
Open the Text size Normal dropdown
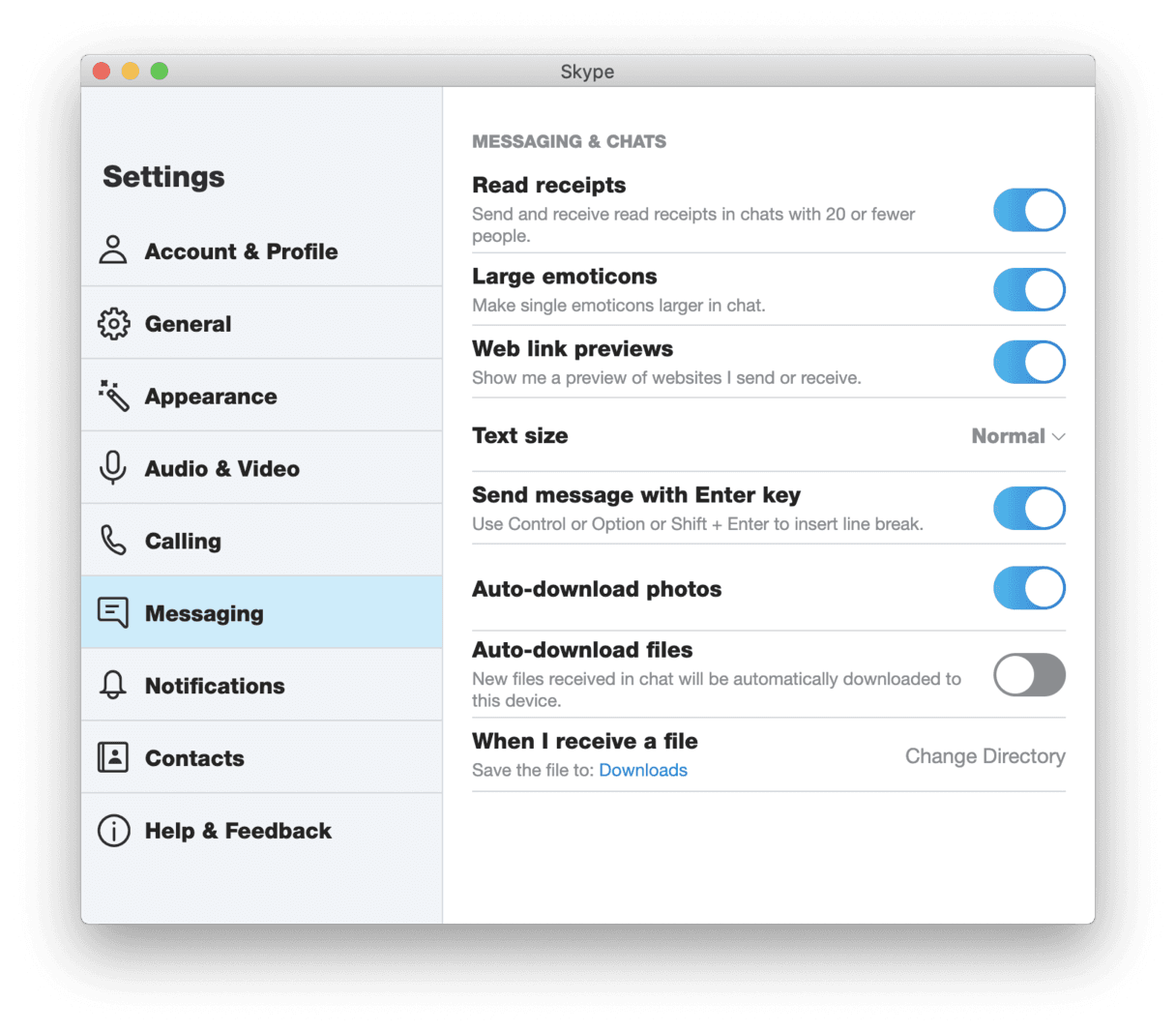(x=1018, y=436)
